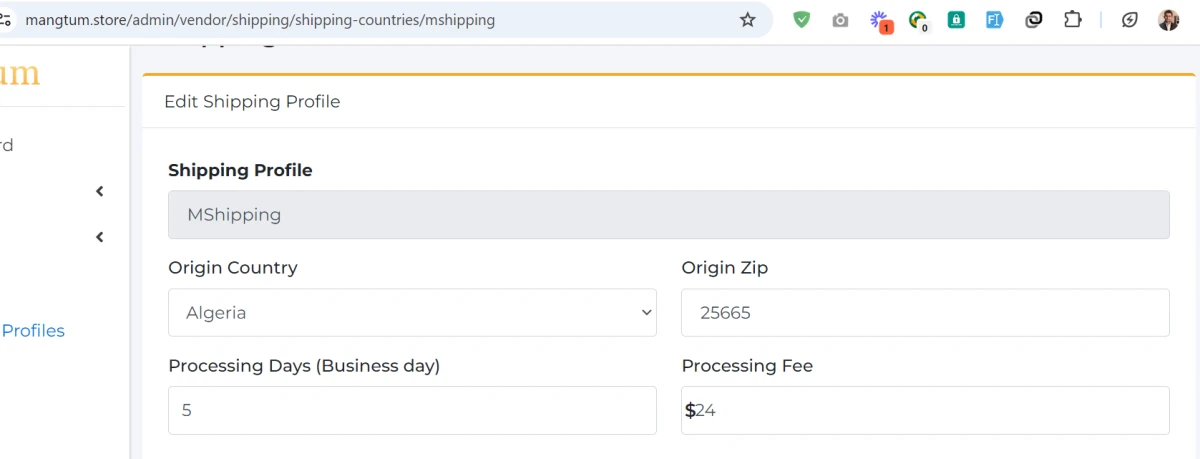Click the blue FI tag extension

[x=994, y=20]
